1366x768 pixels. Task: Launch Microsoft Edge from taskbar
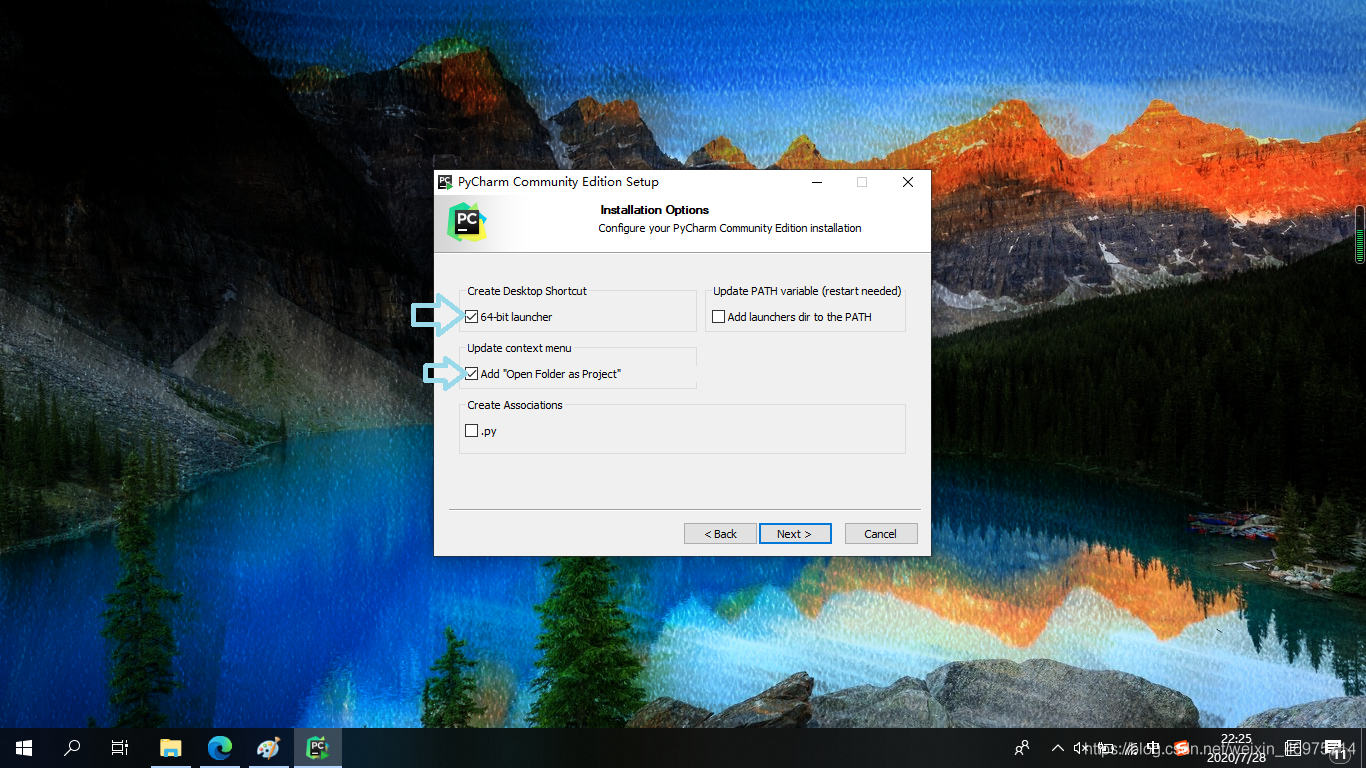point(220,748)
